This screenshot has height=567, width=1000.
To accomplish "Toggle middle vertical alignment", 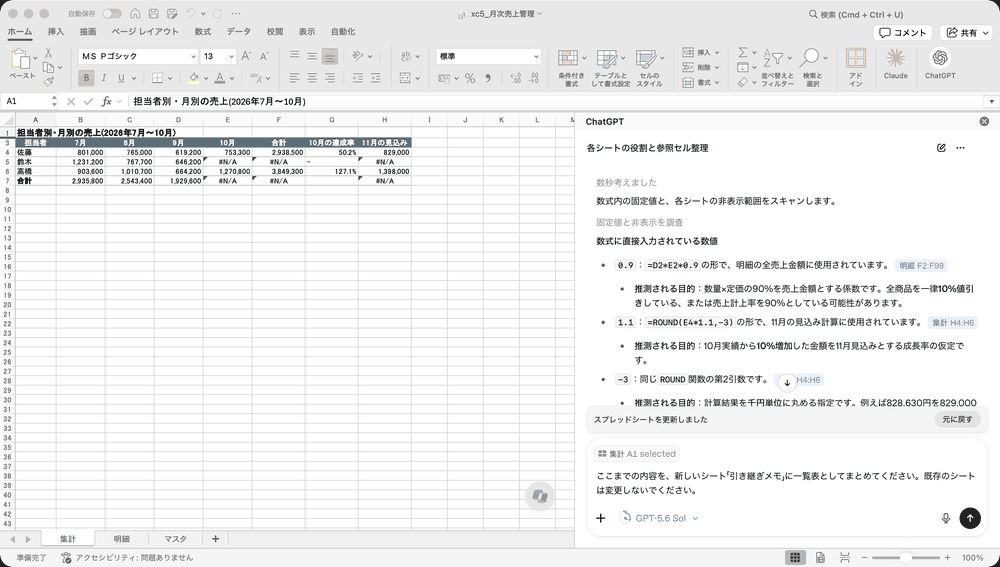I will coord(312,56).
